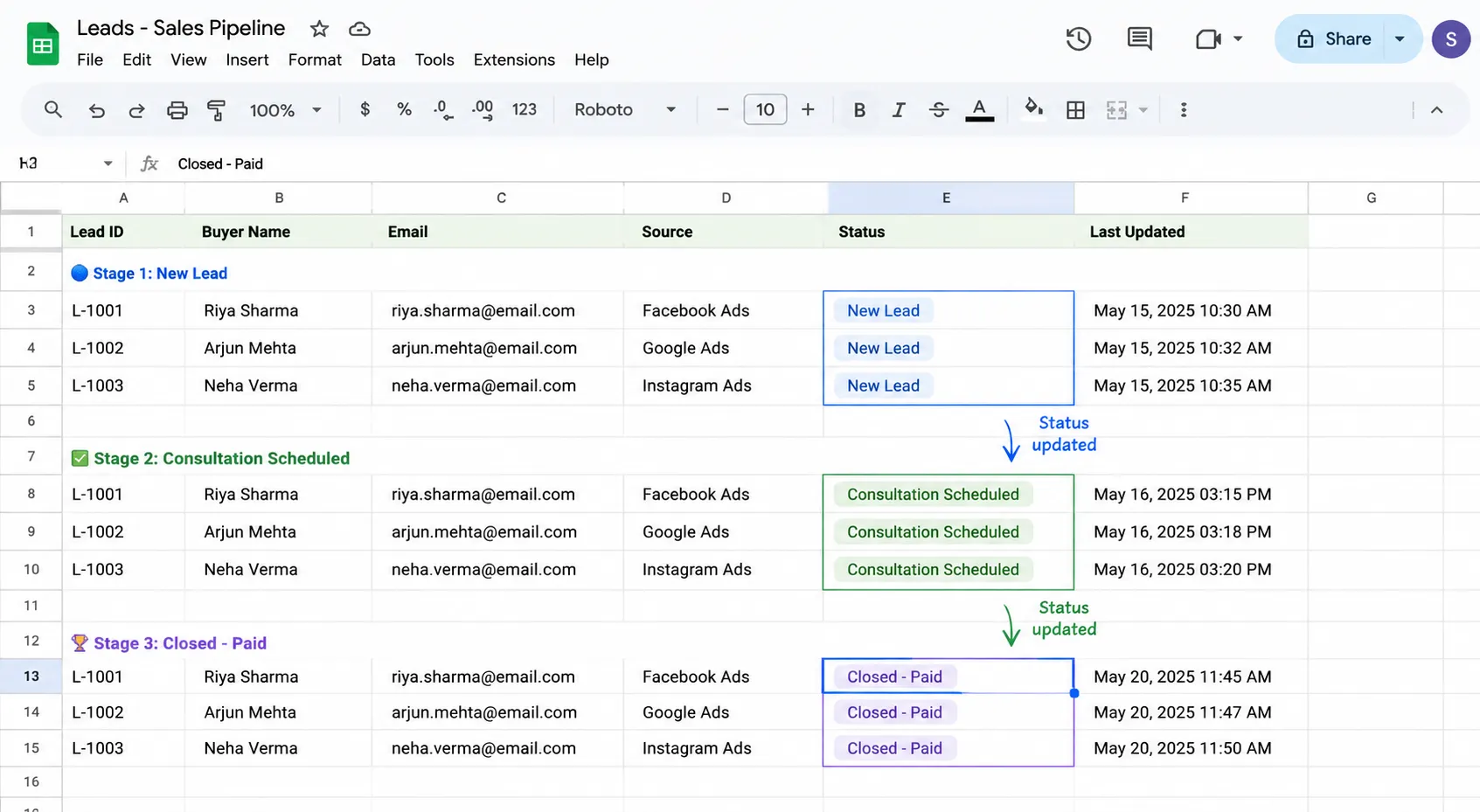
Task: Open the name box dropdown arrow
Action: [x=108, y=163]
